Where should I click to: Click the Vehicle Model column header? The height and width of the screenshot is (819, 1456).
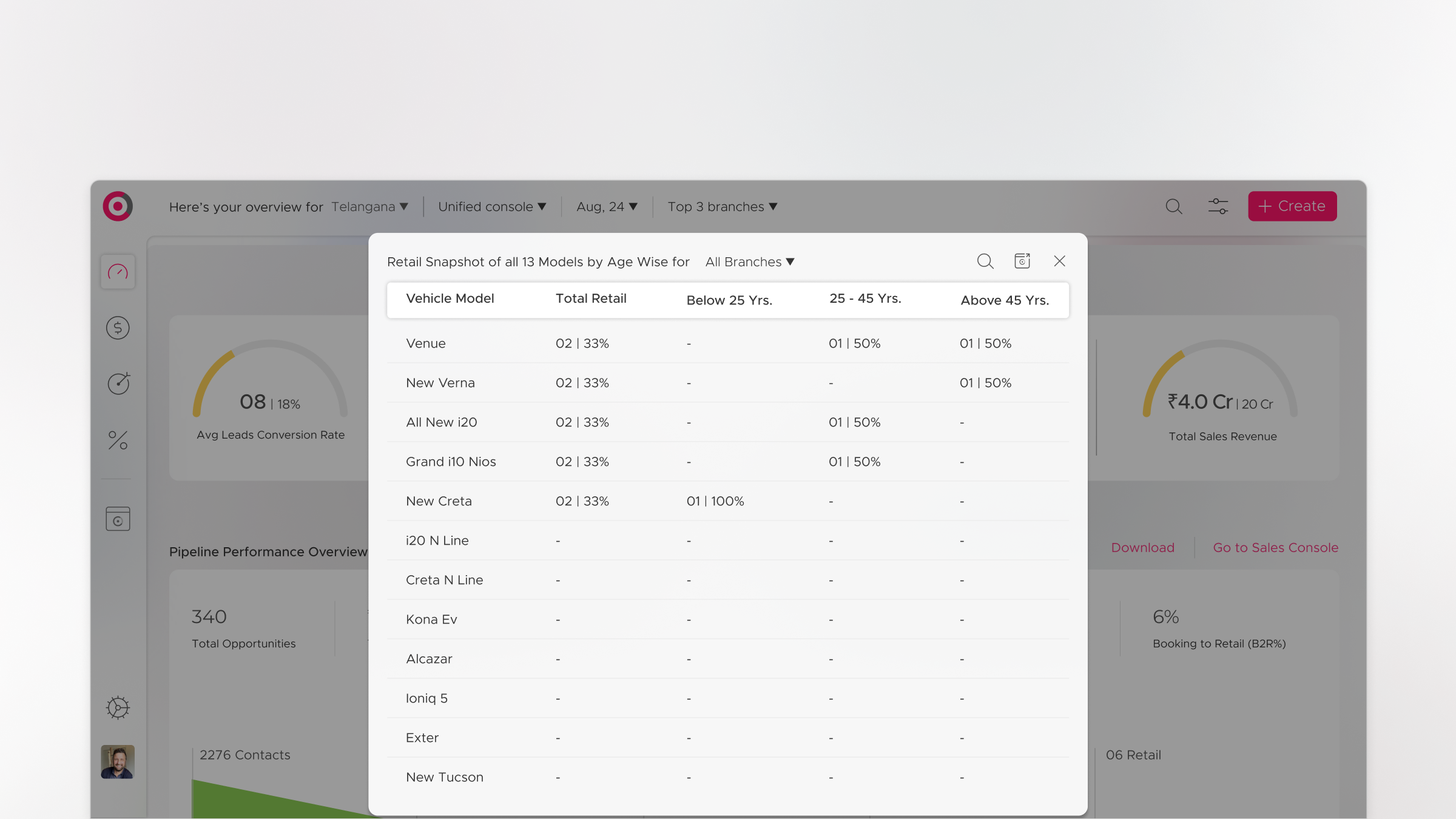[x=450, y=298]
